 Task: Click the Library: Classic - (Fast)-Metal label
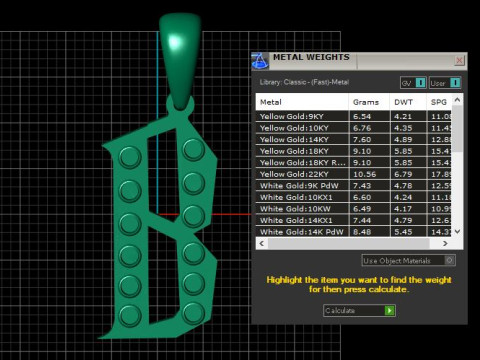click(x=304, y=82)
